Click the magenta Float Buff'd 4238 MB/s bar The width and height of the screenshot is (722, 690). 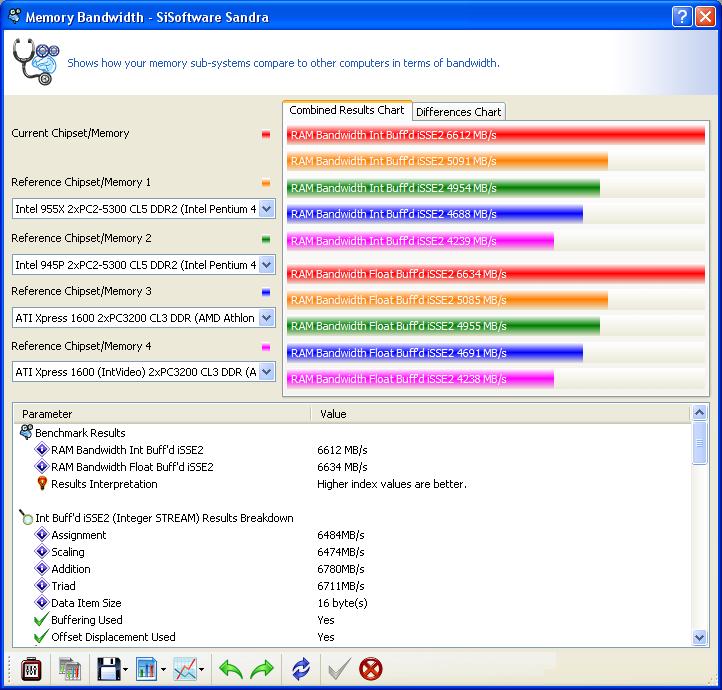[420, 379]
